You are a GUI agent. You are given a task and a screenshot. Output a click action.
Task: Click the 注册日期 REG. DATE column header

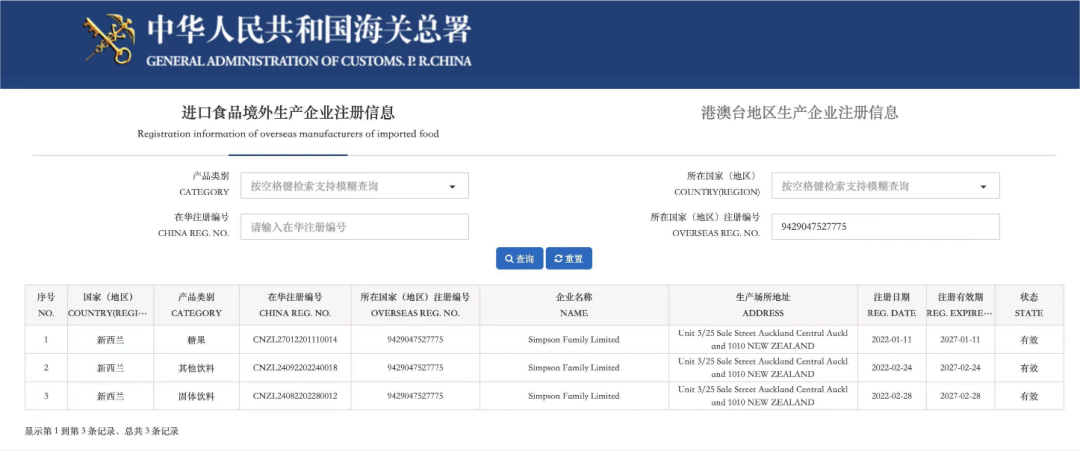point(891,305)
